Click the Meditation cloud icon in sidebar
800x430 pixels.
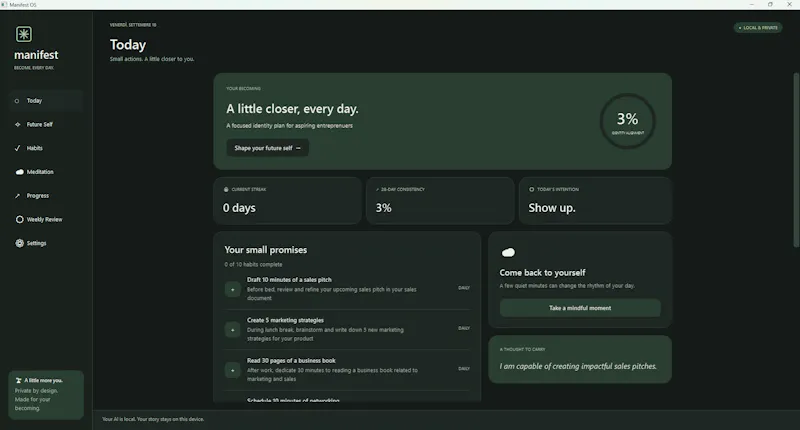(19, 172)
